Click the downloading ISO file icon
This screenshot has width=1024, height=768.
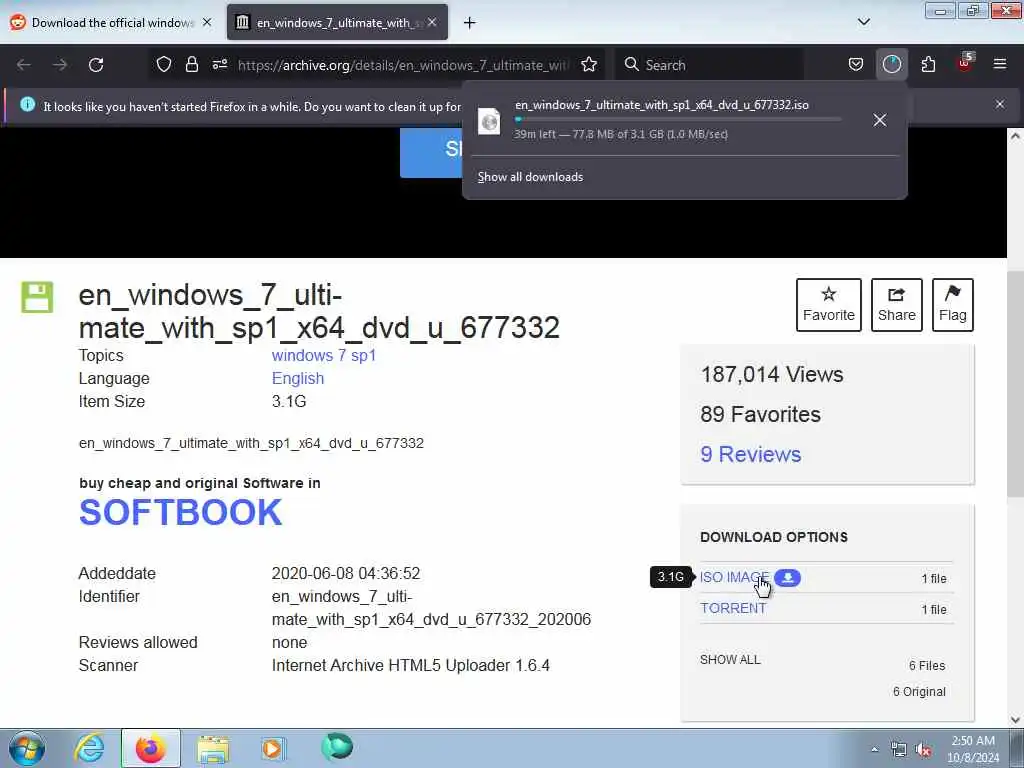tap(489, 121)
